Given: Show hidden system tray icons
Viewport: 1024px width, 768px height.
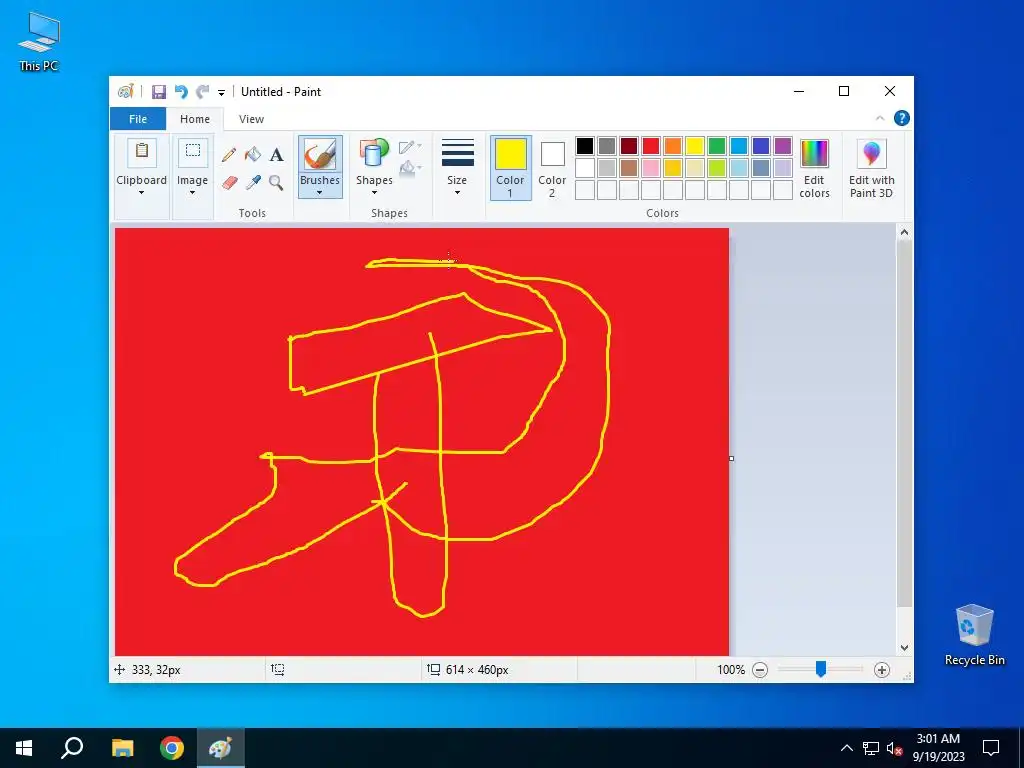Looking at the screenshot, I should click(x=846, y=748).
